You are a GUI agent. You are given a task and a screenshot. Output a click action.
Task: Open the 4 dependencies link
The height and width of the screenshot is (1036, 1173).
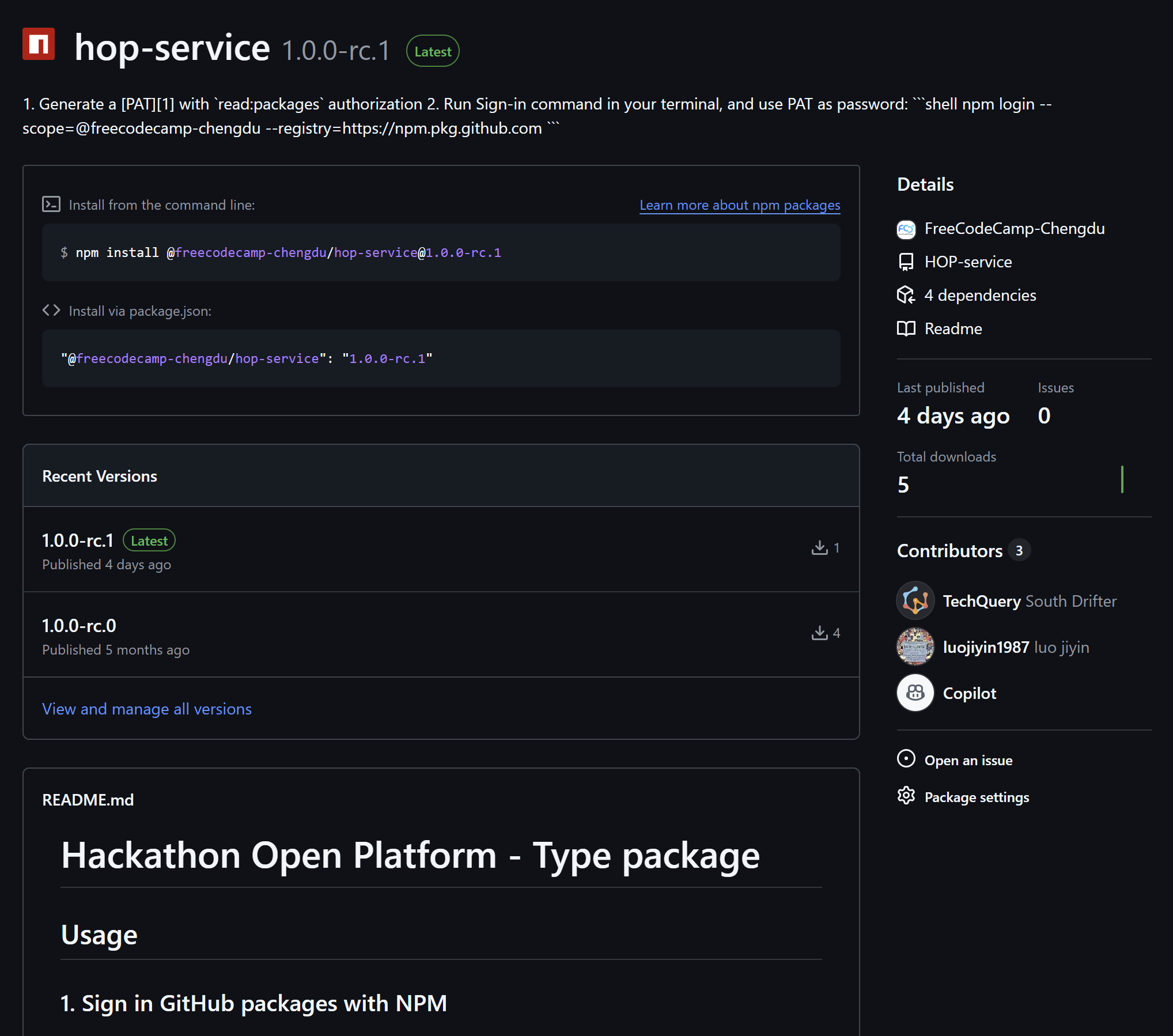(980, 296)
